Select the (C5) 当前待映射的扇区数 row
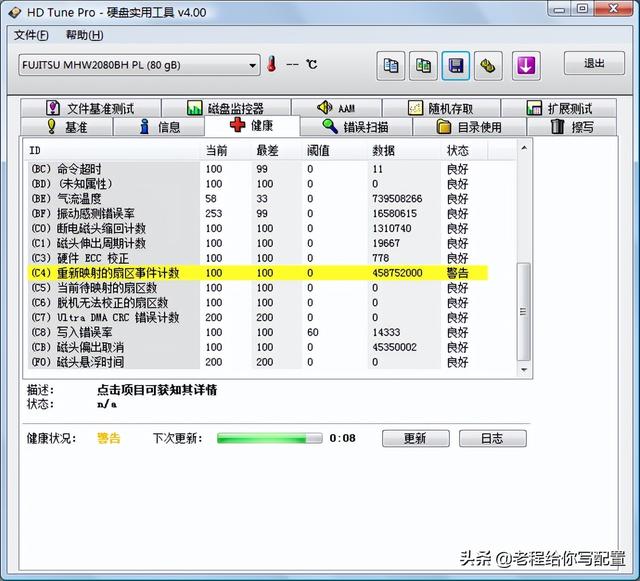The width and height of the screenshot is (640, 581). (x=258, y=288)
